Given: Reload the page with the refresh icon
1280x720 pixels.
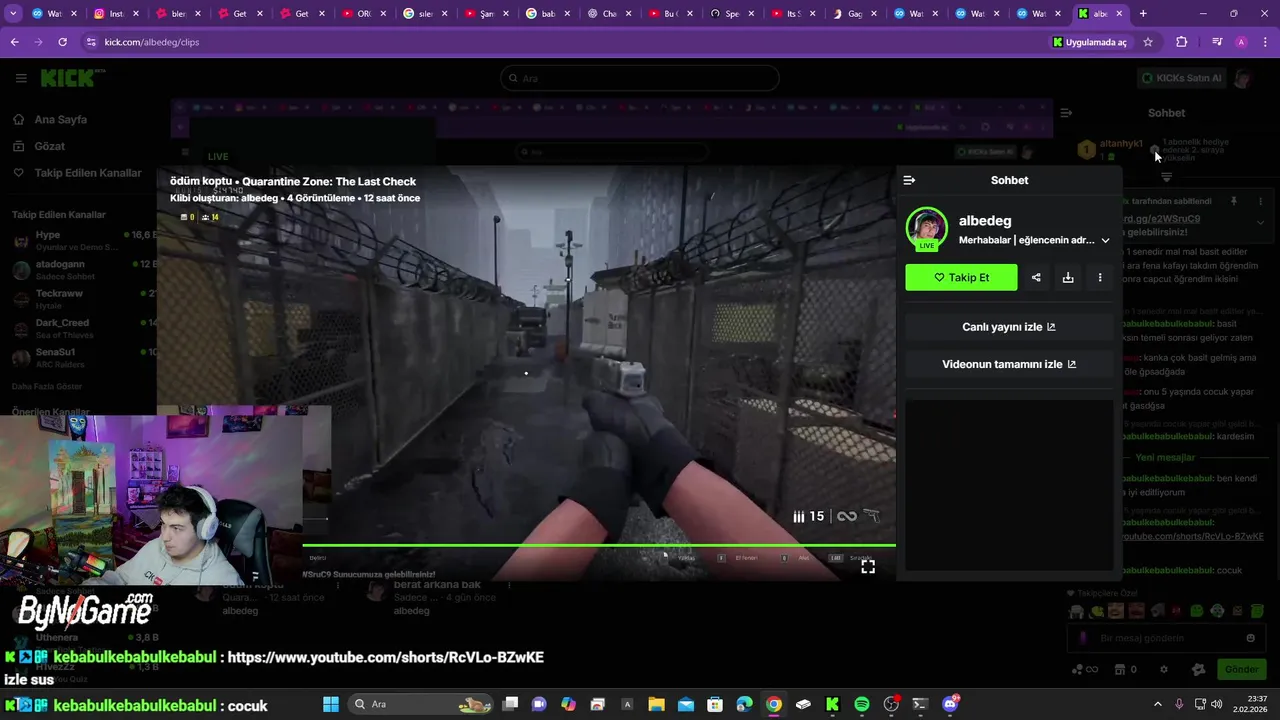Looking at the screenshot, I should [62, 42].
